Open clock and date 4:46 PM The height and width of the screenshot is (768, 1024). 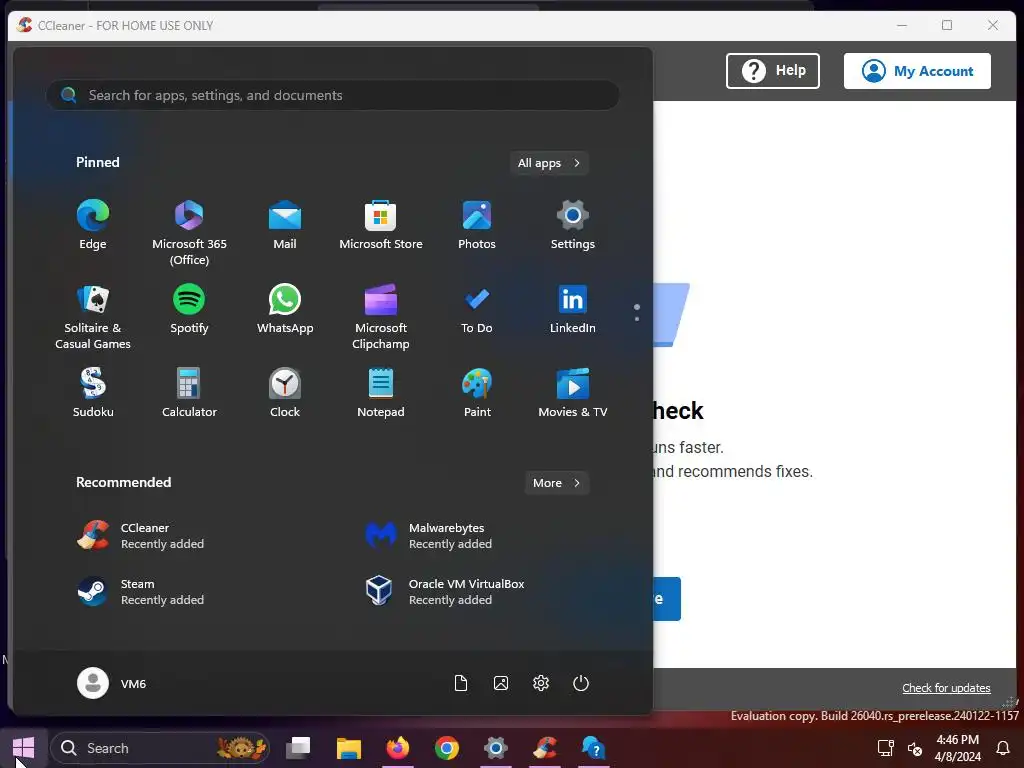957,748
